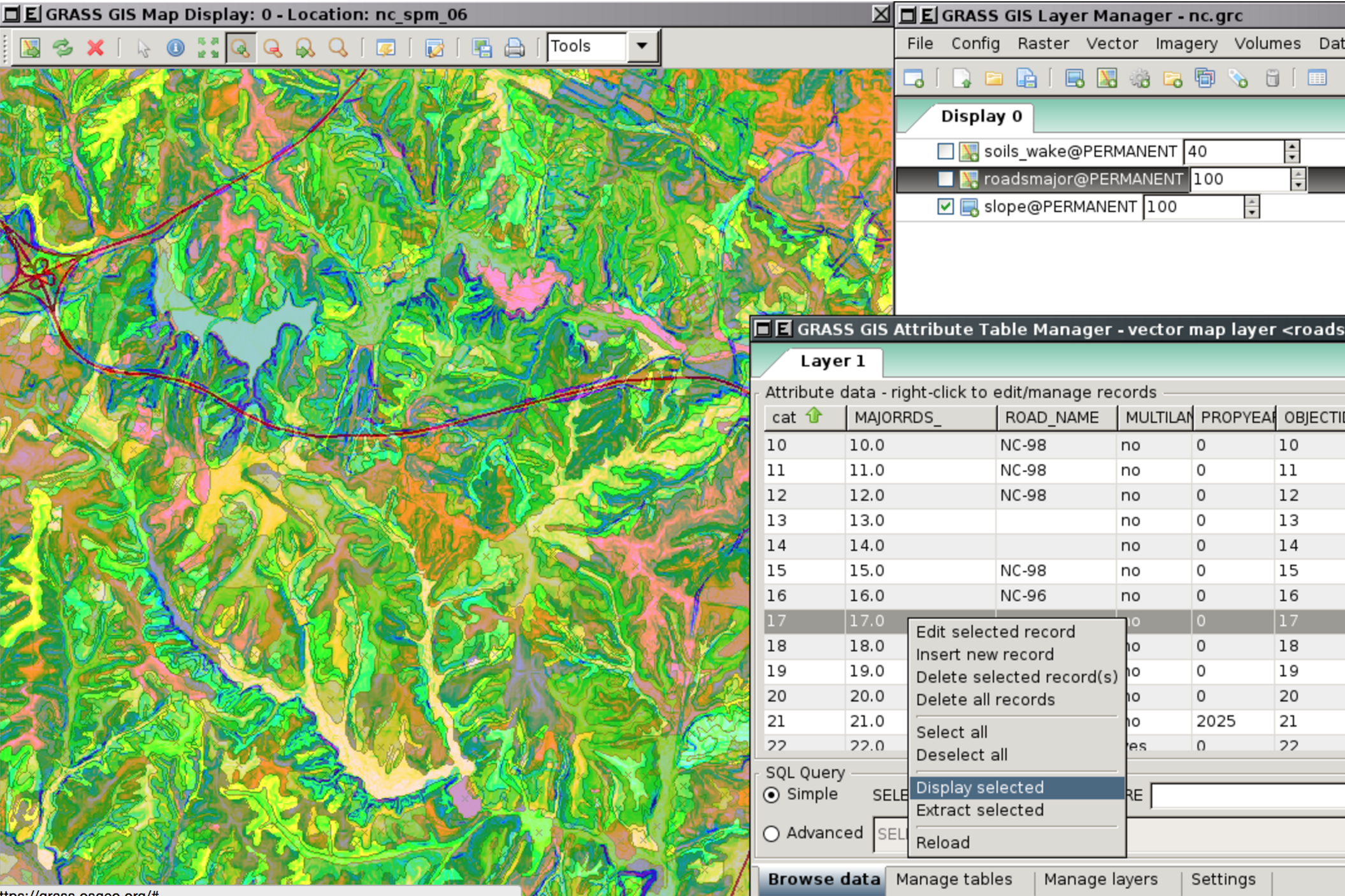Choose Deselect all in context menu
The image size is (1345, 896).
(1017, 755)
